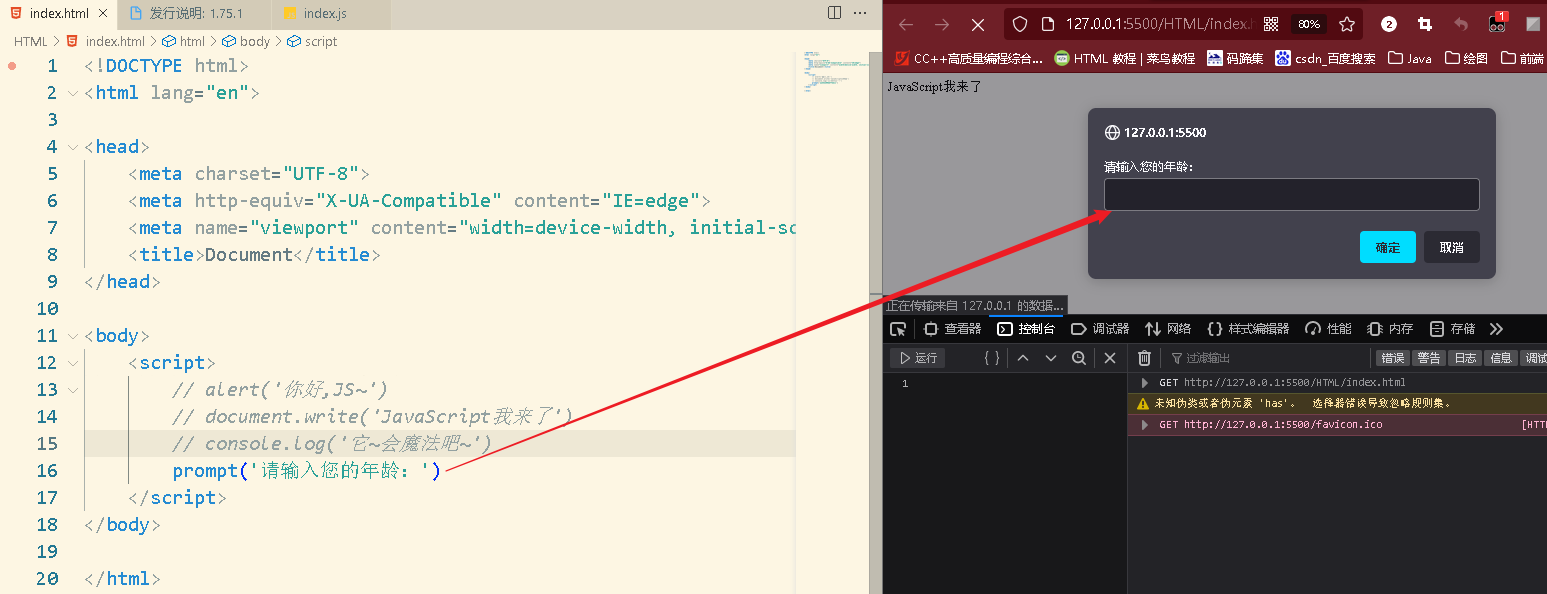Collapse the head tag fold at line 4
Viewport: 1547px width, 594px height.
73,147
